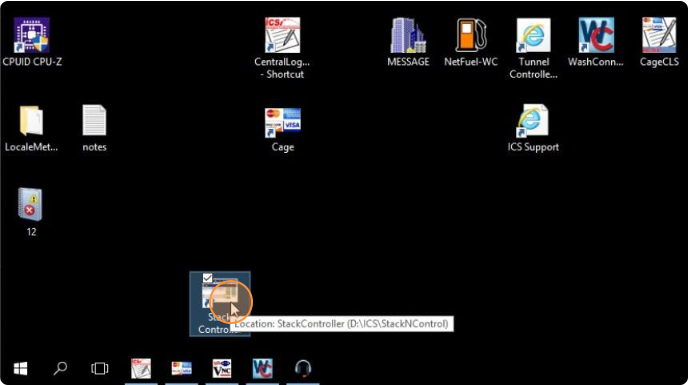Uncheck the Stack Controller icon checkbox
Viewport: 691px width, 385px height.
click(x=208, y=278)
